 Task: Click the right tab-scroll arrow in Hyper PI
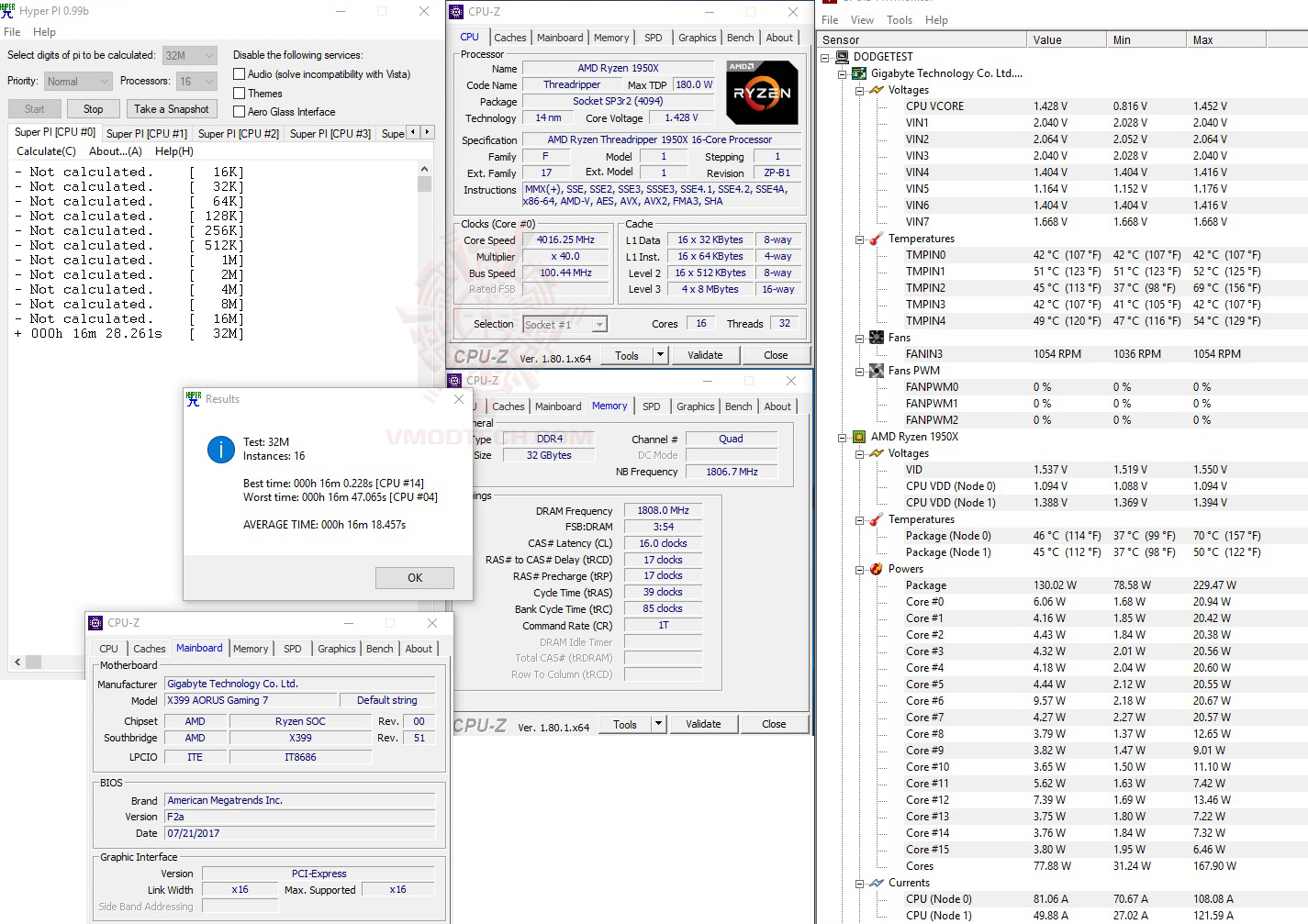427,132
